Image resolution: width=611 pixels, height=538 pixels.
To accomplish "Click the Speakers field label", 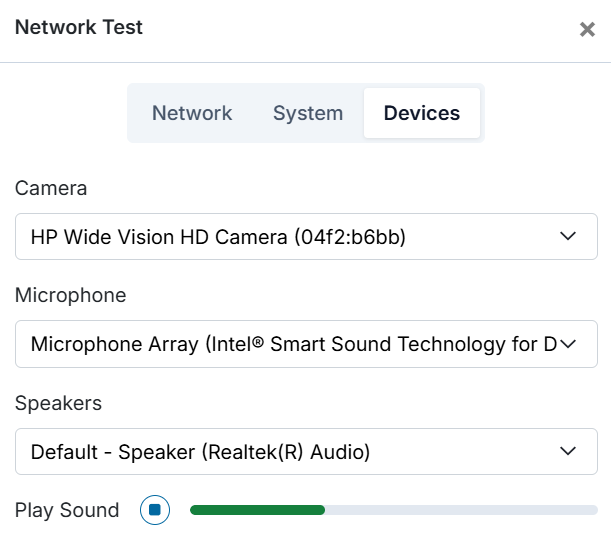I will coord(58,403).
